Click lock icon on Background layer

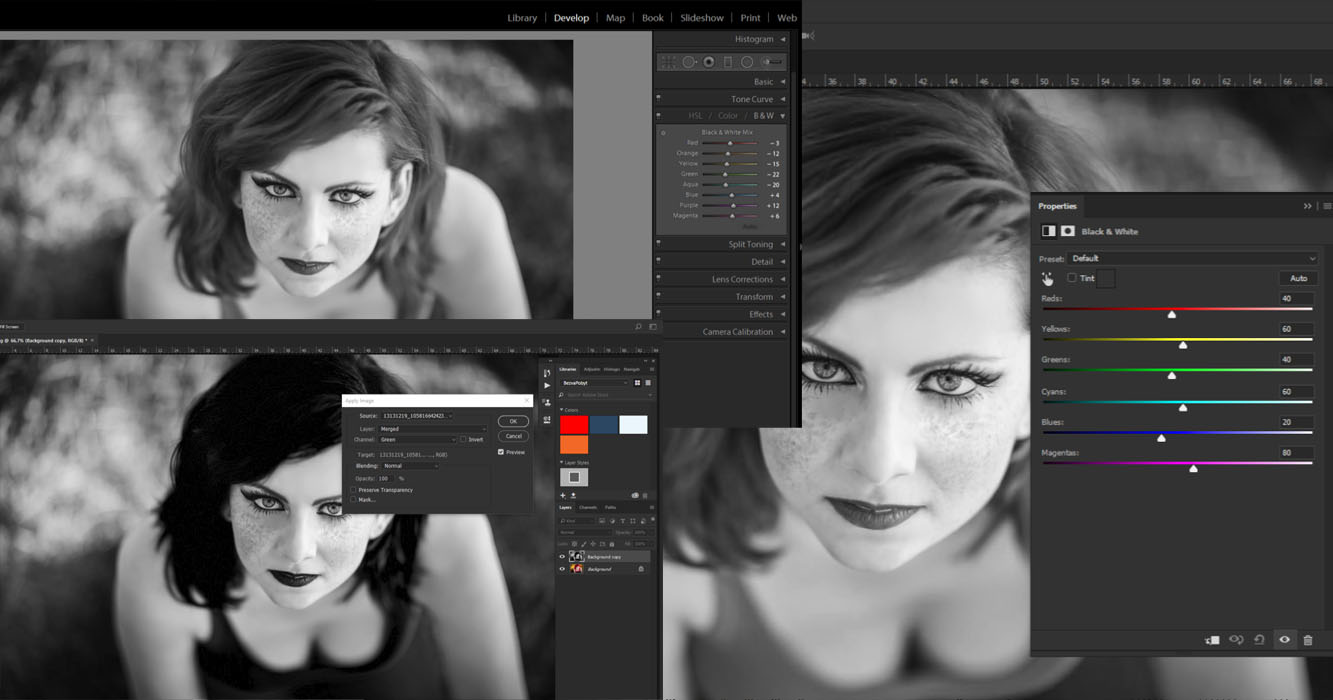641,569
